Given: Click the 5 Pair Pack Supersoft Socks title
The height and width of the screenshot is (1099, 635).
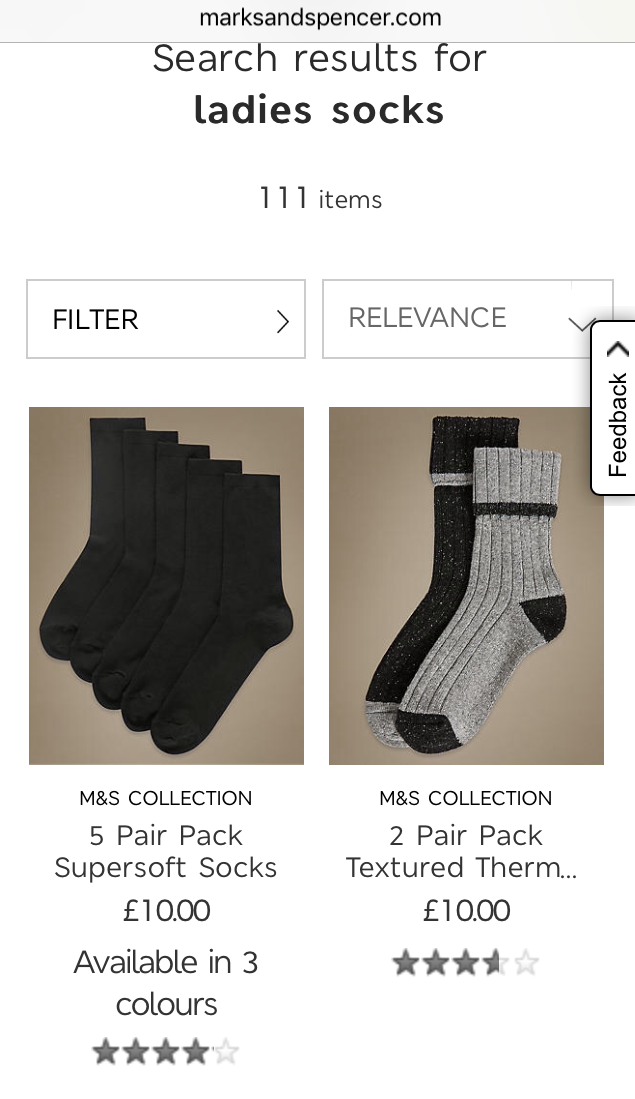Looking at the screenshot, I should [x=166, y=852].
